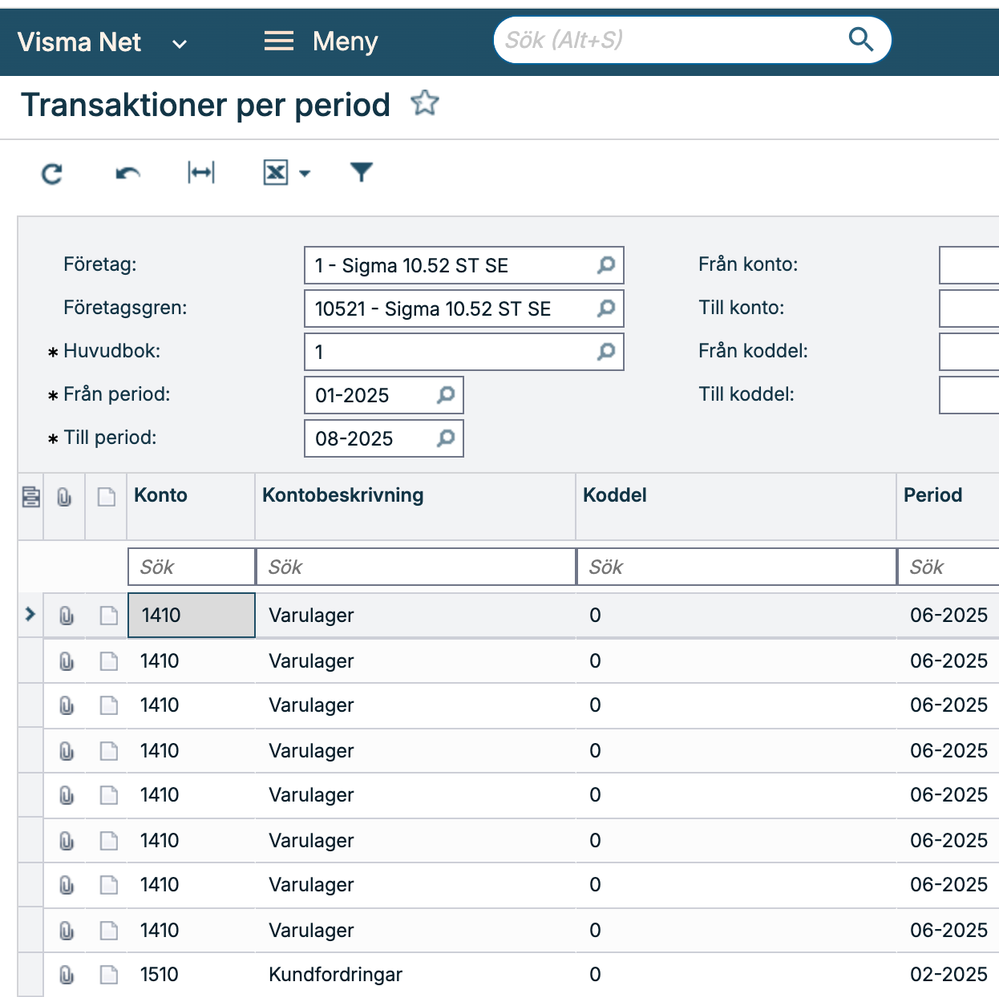Add Transaktioner per period to favorites star
The image size is (999, 997).
point(425,103)
